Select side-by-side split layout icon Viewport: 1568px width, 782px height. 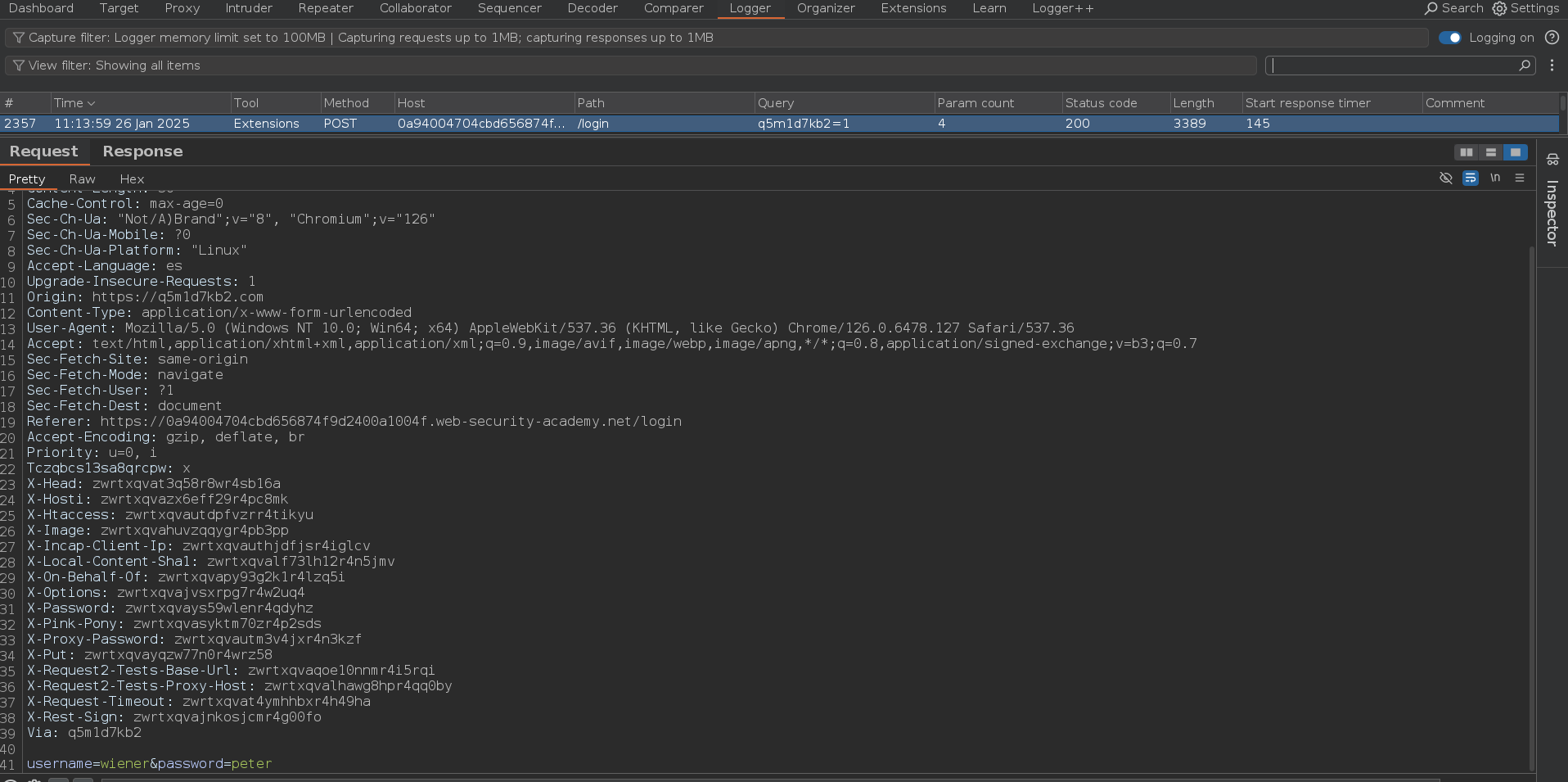point(1467,152)
